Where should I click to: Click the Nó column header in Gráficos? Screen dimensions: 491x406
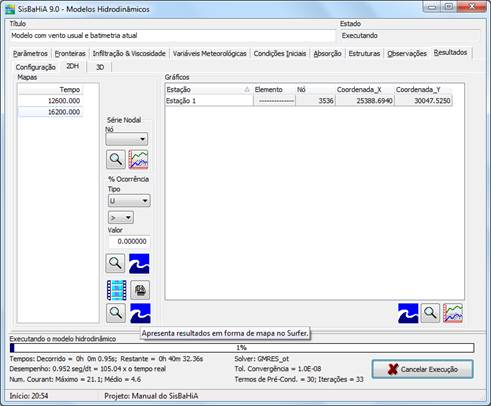pyautogui.click(x=315, y=89)
